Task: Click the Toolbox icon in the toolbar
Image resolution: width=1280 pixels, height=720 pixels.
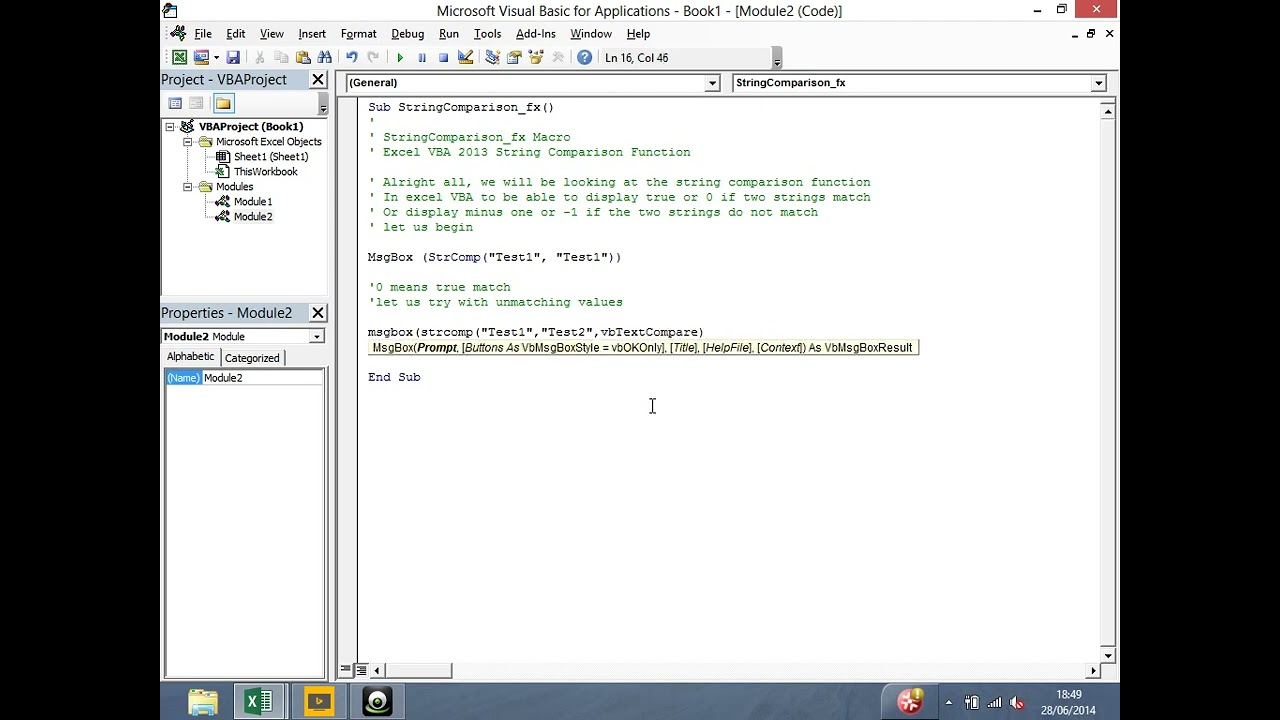Action: point(558,58)
